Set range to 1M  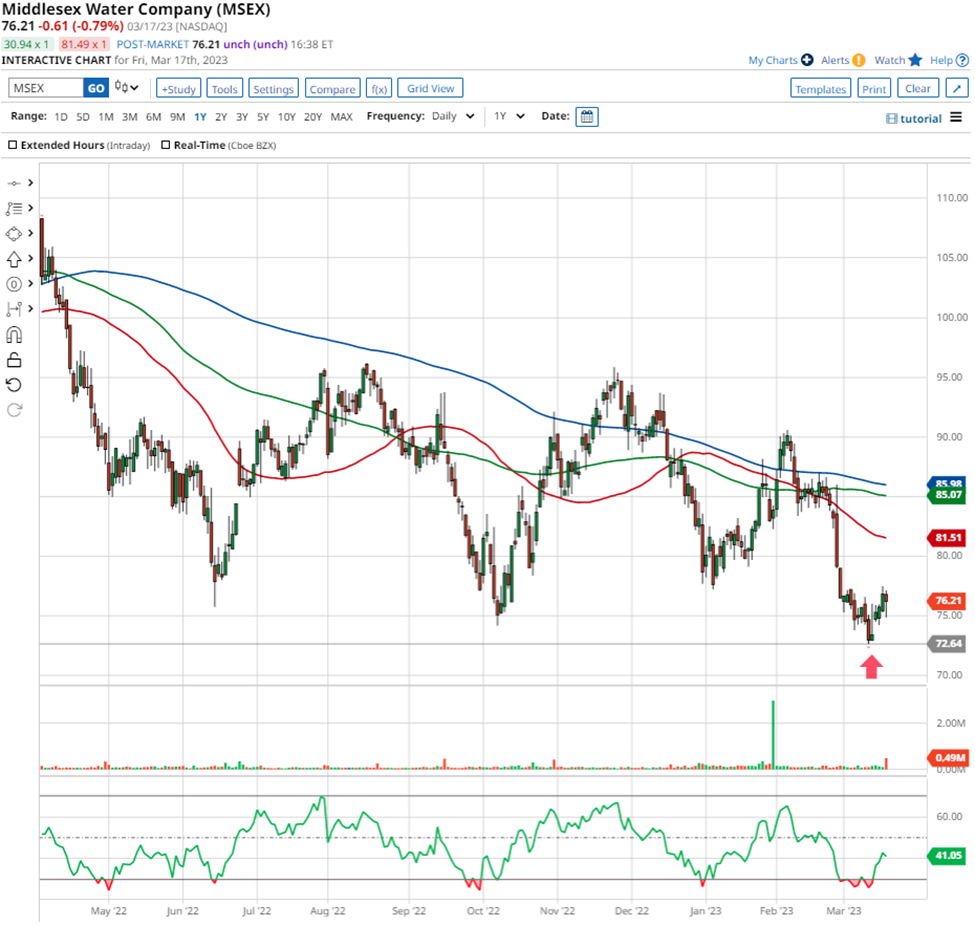pyautogui.click(x=106, y=117)
